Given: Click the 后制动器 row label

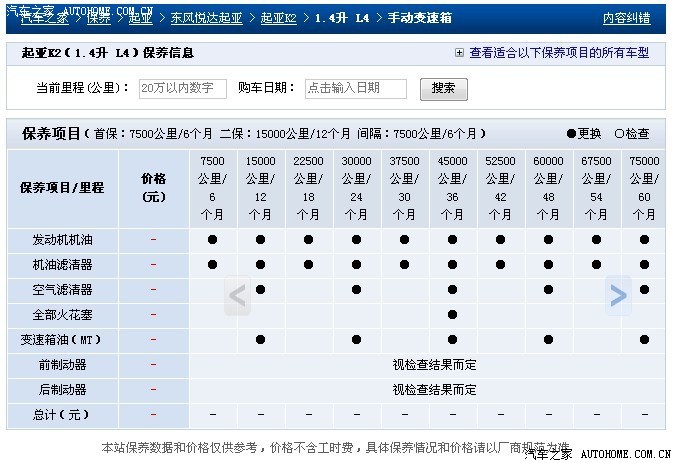Looking at the screenshot, I should (63, 390).
